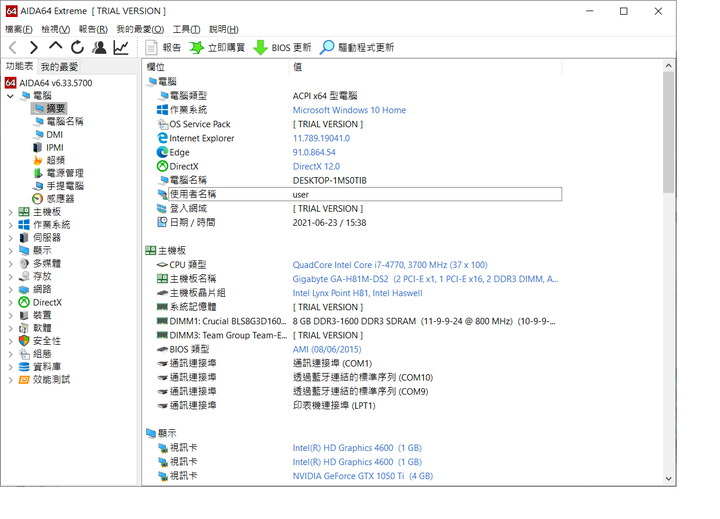720x519 pixels.
Task: Select the 印表機連接埠 (LPT1) value
Action: coord(334,406)
